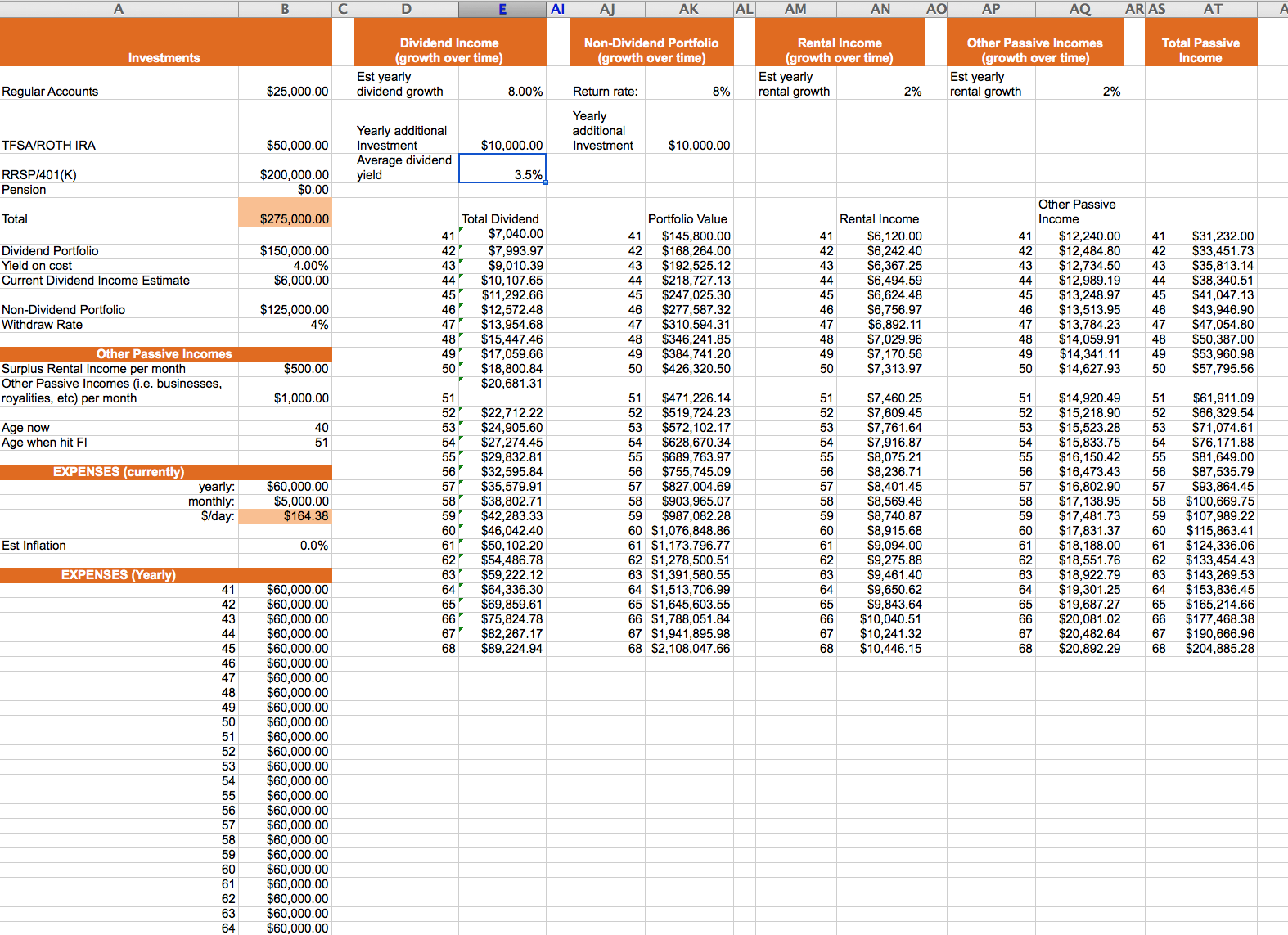Select the Average dividend yield 3.5% cell

[502, 169]
